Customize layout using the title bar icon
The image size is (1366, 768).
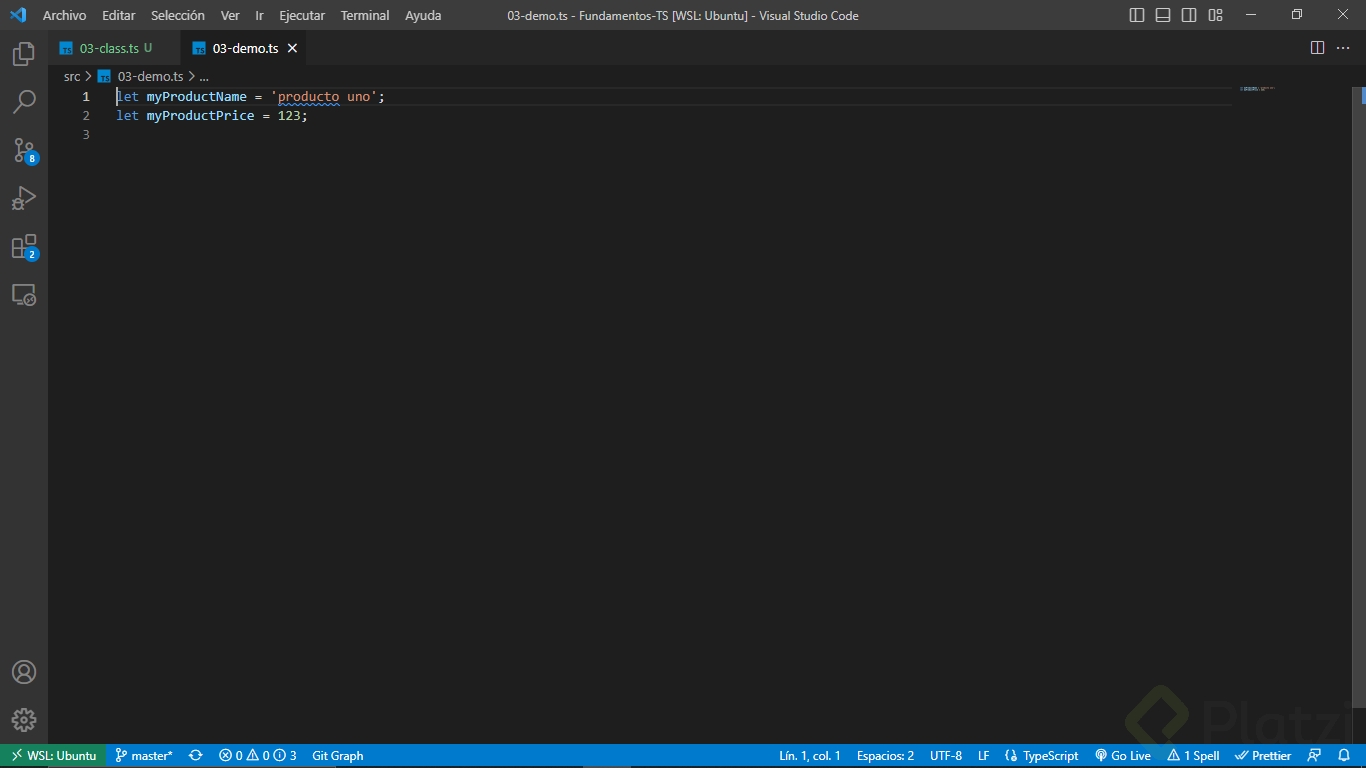point(1215,15)
